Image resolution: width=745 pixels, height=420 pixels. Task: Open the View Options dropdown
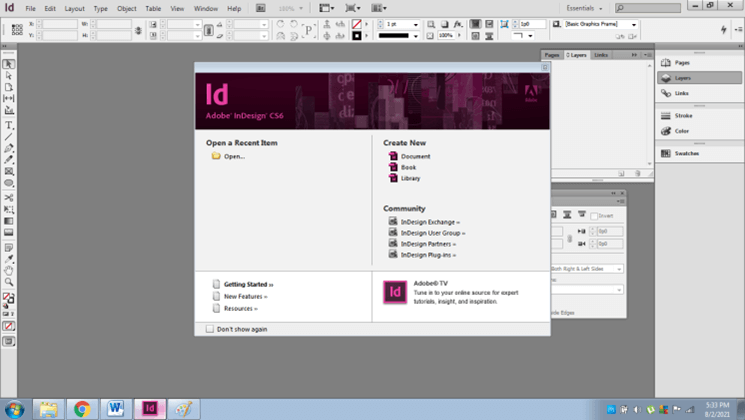click(x=326, y=8)
